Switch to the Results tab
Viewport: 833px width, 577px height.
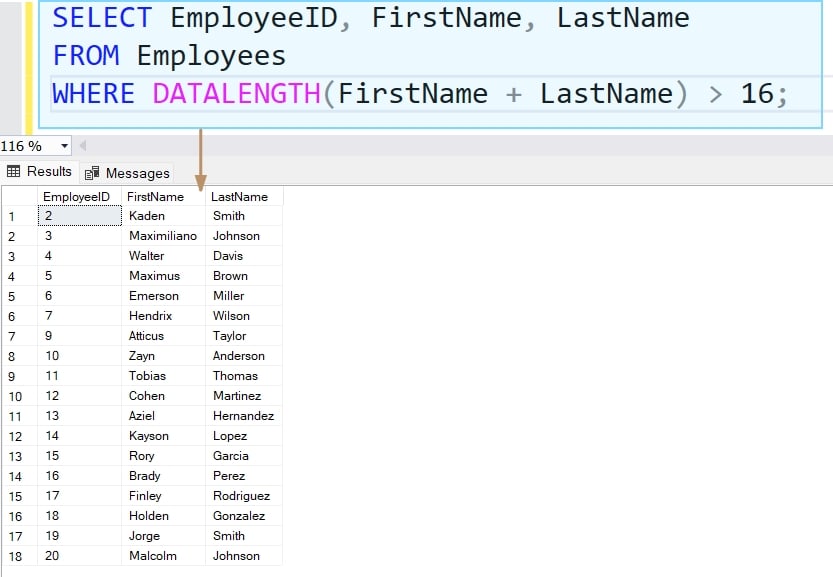39,172
